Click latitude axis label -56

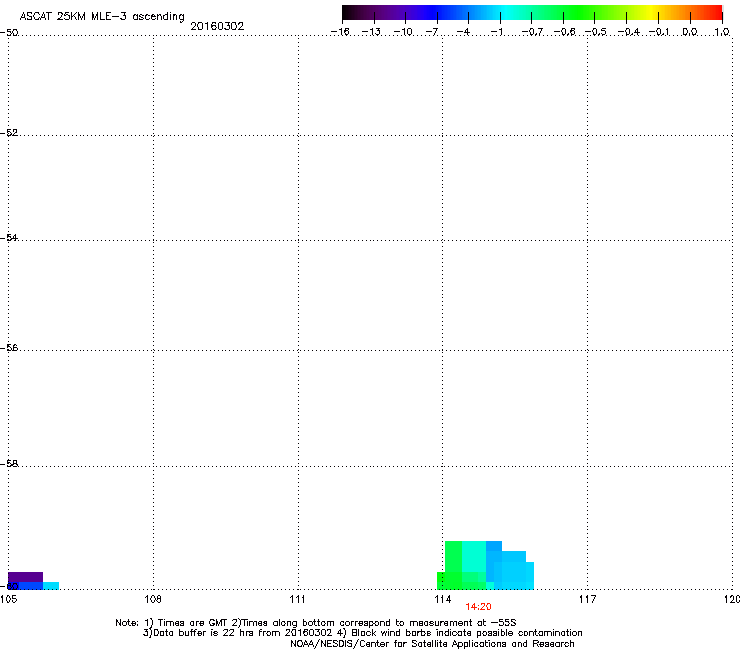(9, 347)
